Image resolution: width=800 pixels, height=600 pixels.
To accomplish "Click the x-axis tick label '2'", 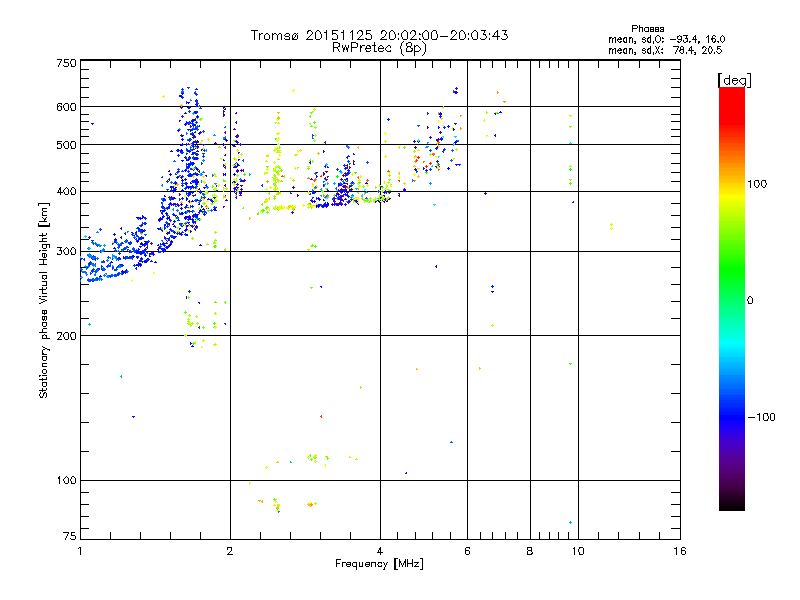I will pyautogui.click(x=230, y=551).
